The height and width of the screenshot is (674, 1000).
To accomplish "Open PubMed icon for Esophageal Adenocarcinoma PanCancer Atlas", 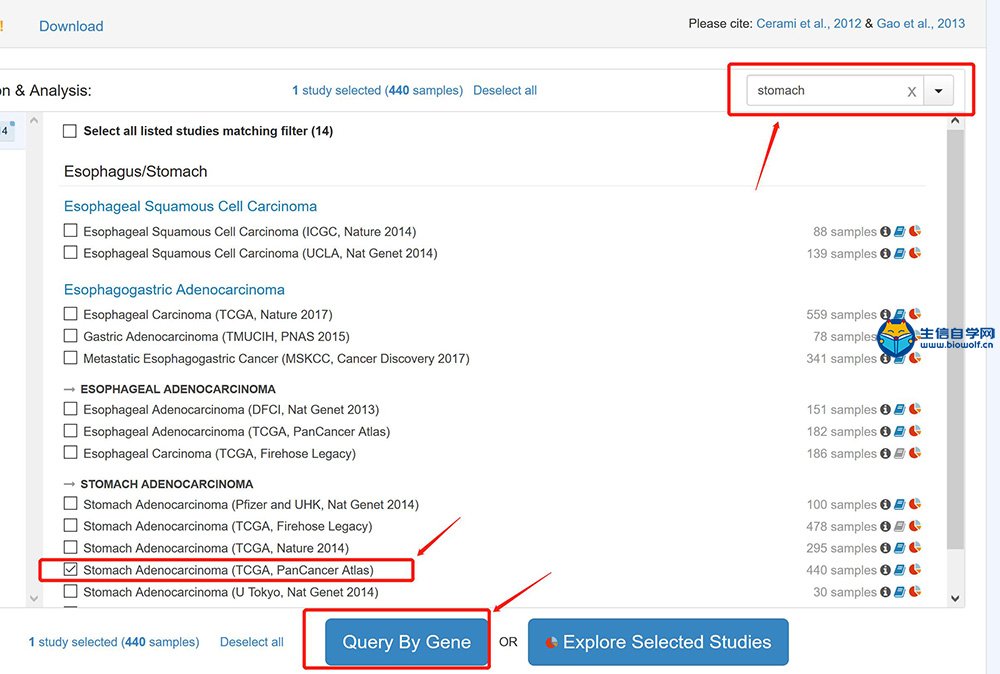I will tap(899, 432).
